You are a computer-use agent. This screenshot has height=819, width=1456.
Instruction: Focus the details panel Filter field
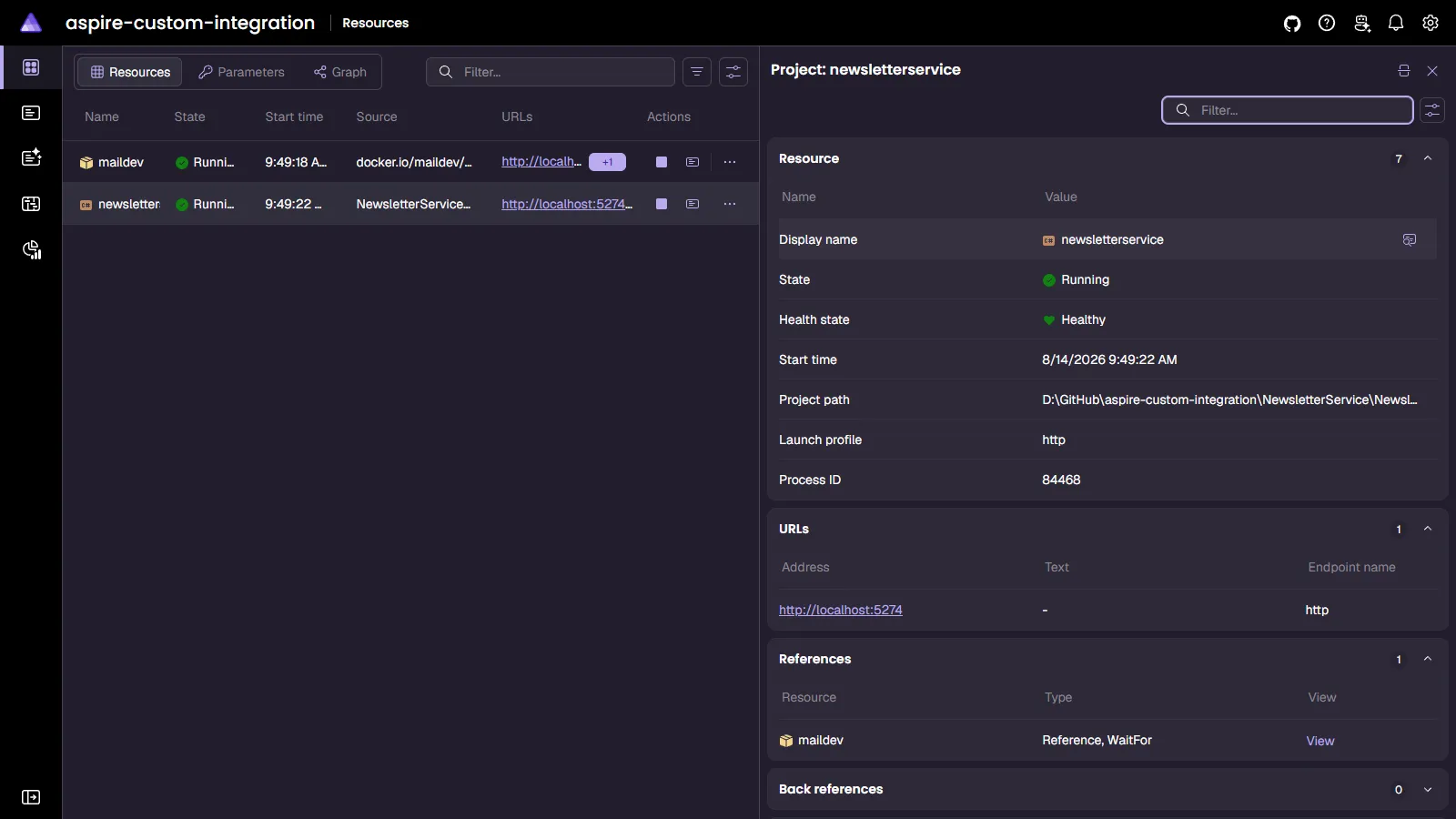[x=1288, y=110]
